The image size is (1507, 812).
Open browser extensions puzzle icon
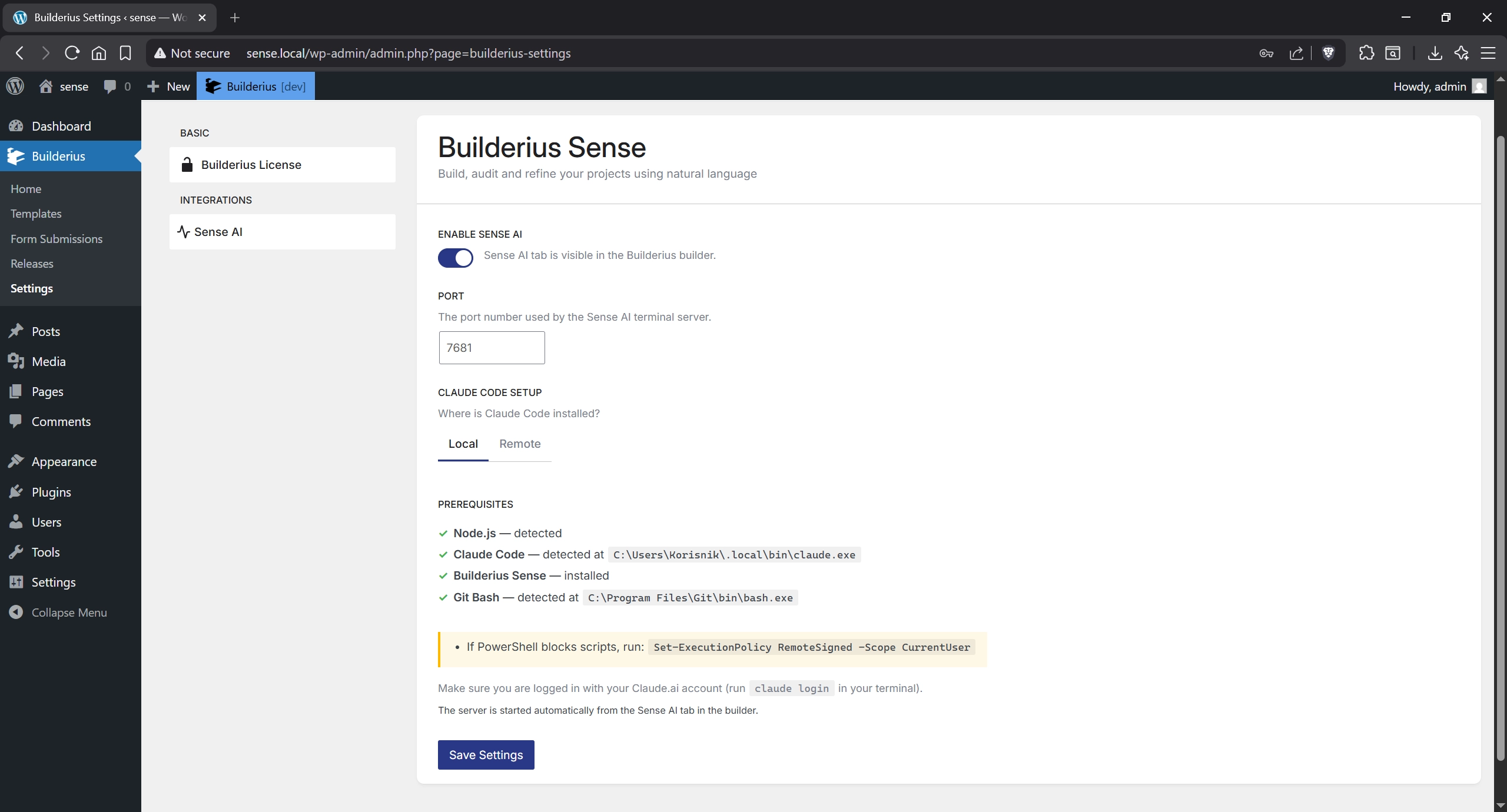[x=1366, y=53]
